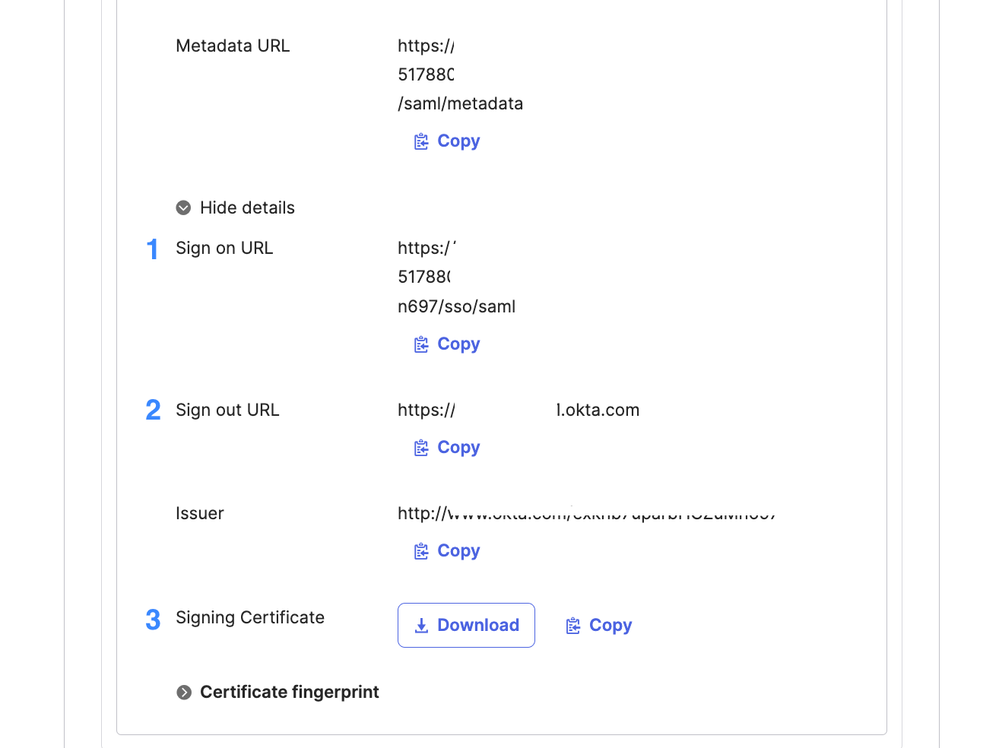The height and width of the screenshot is (748, 999).
Task: Click the Sign on URL ending in sso/saml
Action: [456, 307]
